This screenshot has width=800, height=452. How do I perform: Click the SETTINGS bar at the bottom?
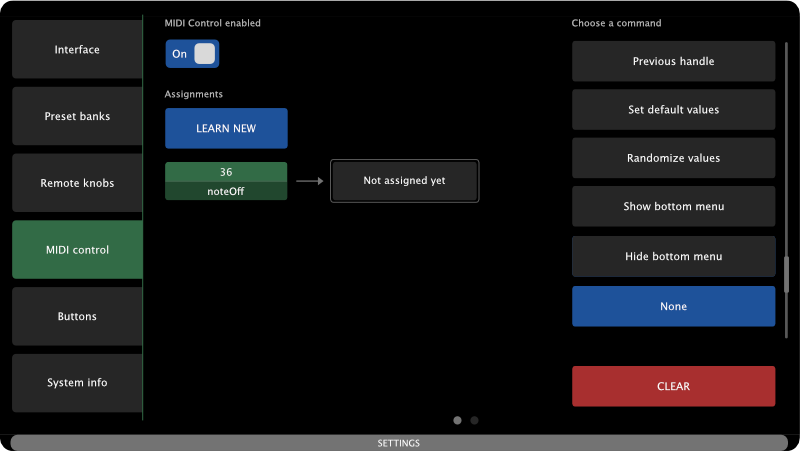coord(399,443)
